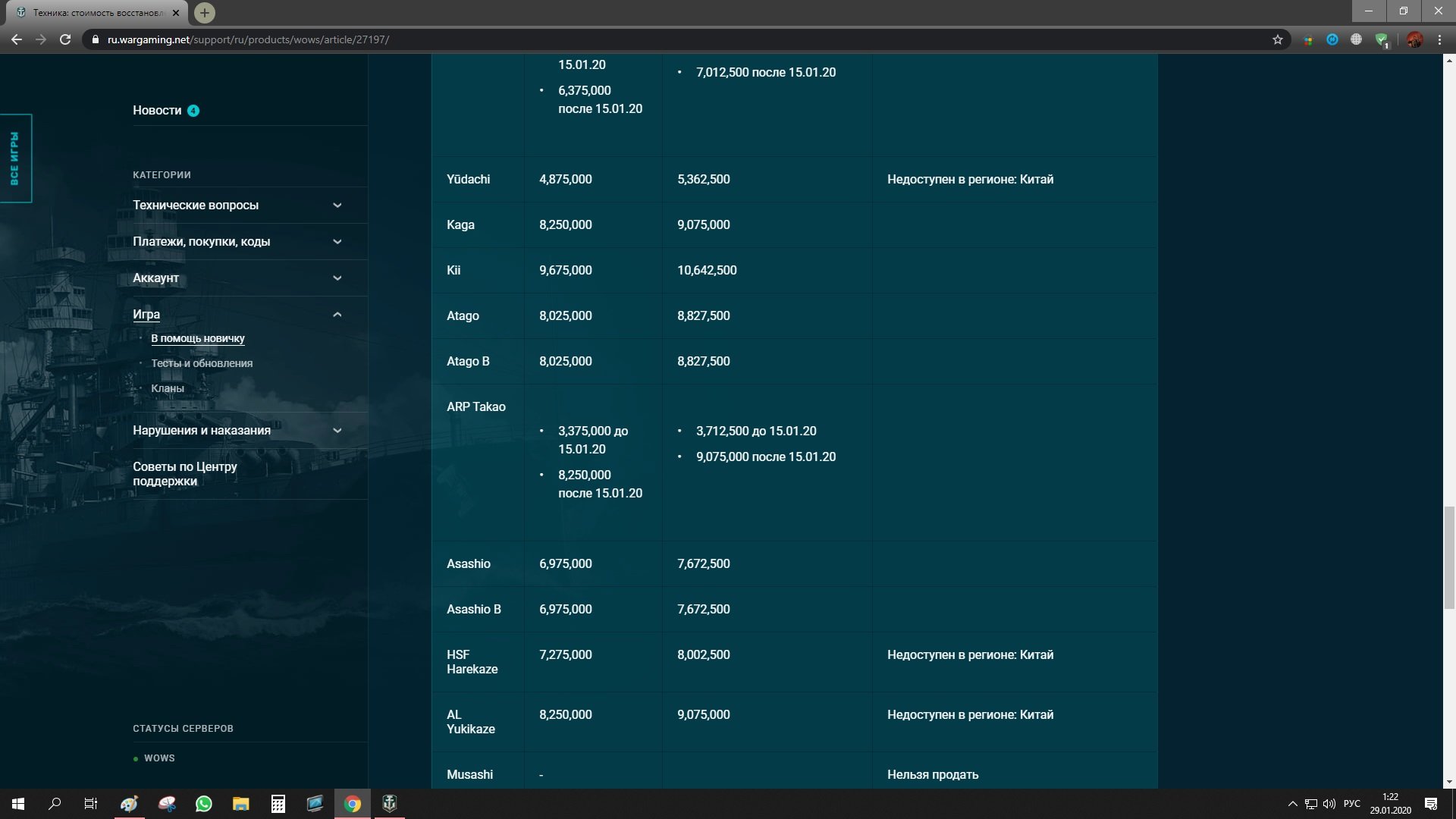The image size is (1456, 819).
Task: Open Советы по Центру поддержки
Action: 185,474
